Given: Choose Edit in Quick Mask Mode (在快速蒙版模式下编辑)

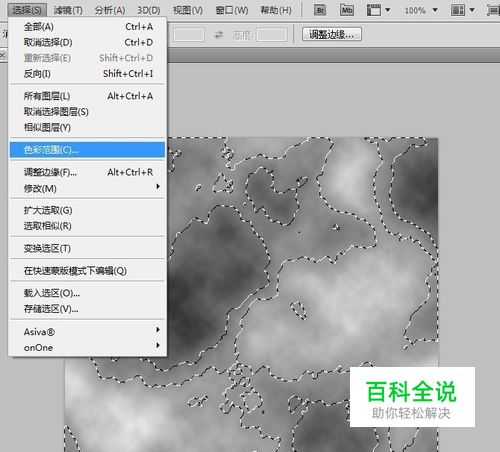Looking at the screenshot, I should click(x=88, y=271).
